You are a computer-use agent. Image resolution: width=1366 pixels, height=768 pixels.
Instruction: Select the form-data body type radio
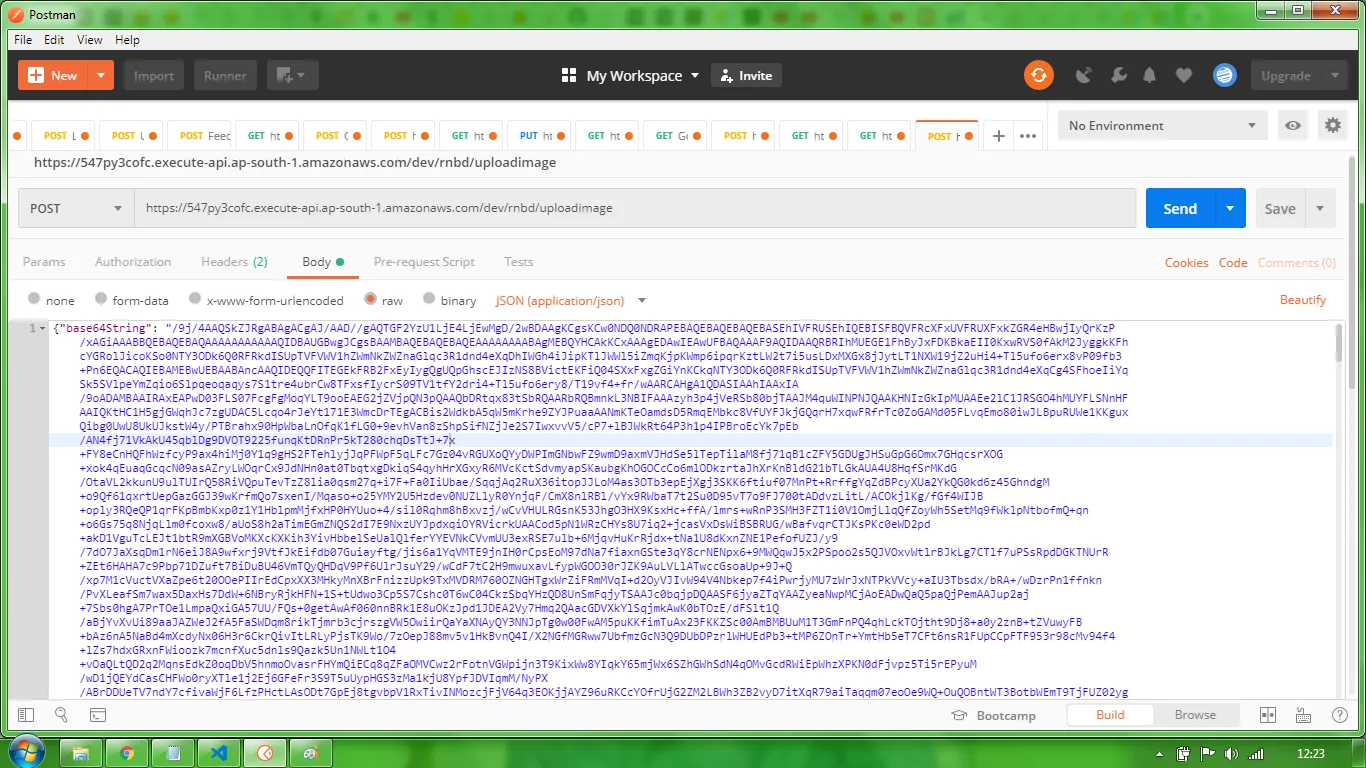click(x=101, y=299)
